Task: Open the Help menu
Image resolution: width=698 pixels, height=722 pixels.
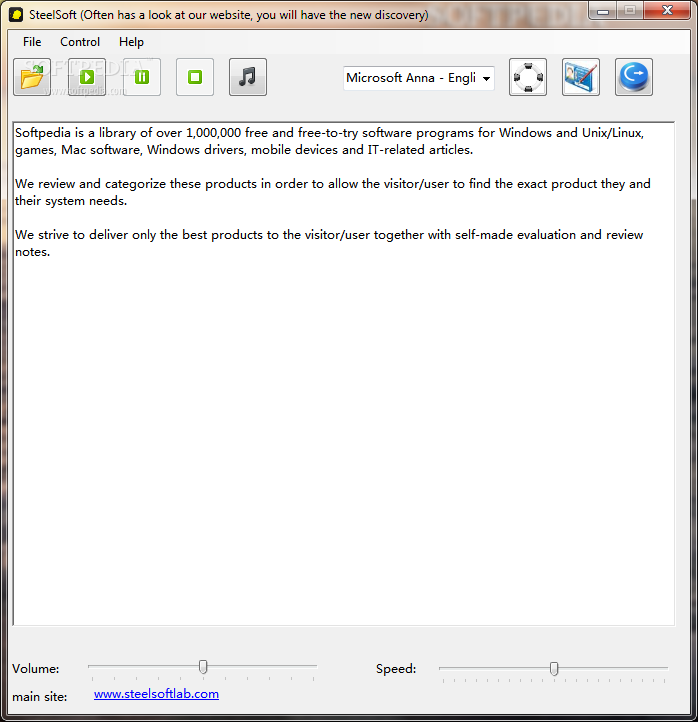Action: click(x=131, y=42)
